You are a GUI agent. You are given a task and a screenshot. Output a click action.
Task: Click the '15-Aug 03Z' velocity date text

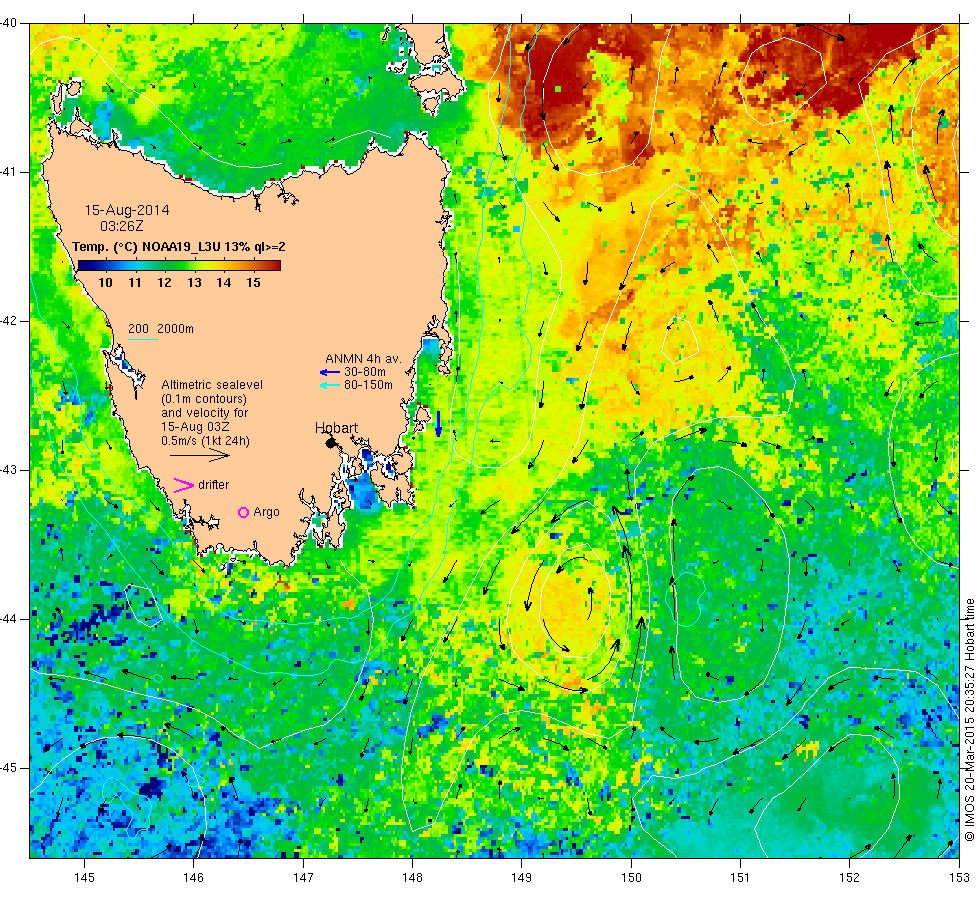[x=195, y=427]
